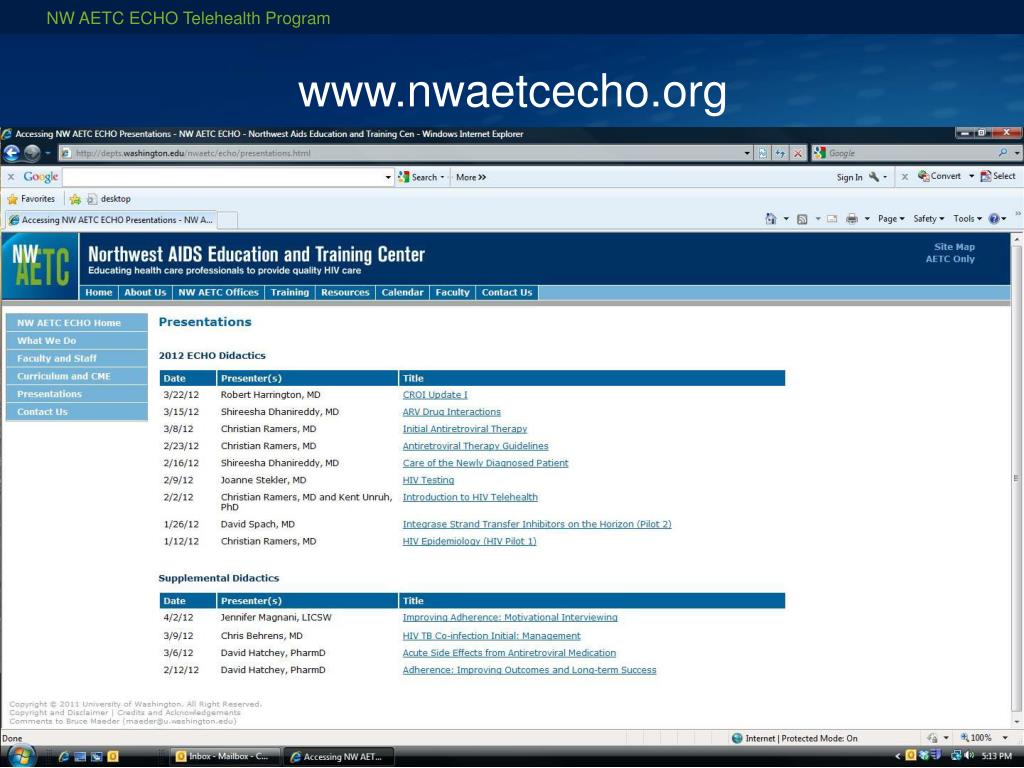The image size is (1024, 768).
Task: Open the NW AETC Offices navigation tab
Action: point(218,293)
